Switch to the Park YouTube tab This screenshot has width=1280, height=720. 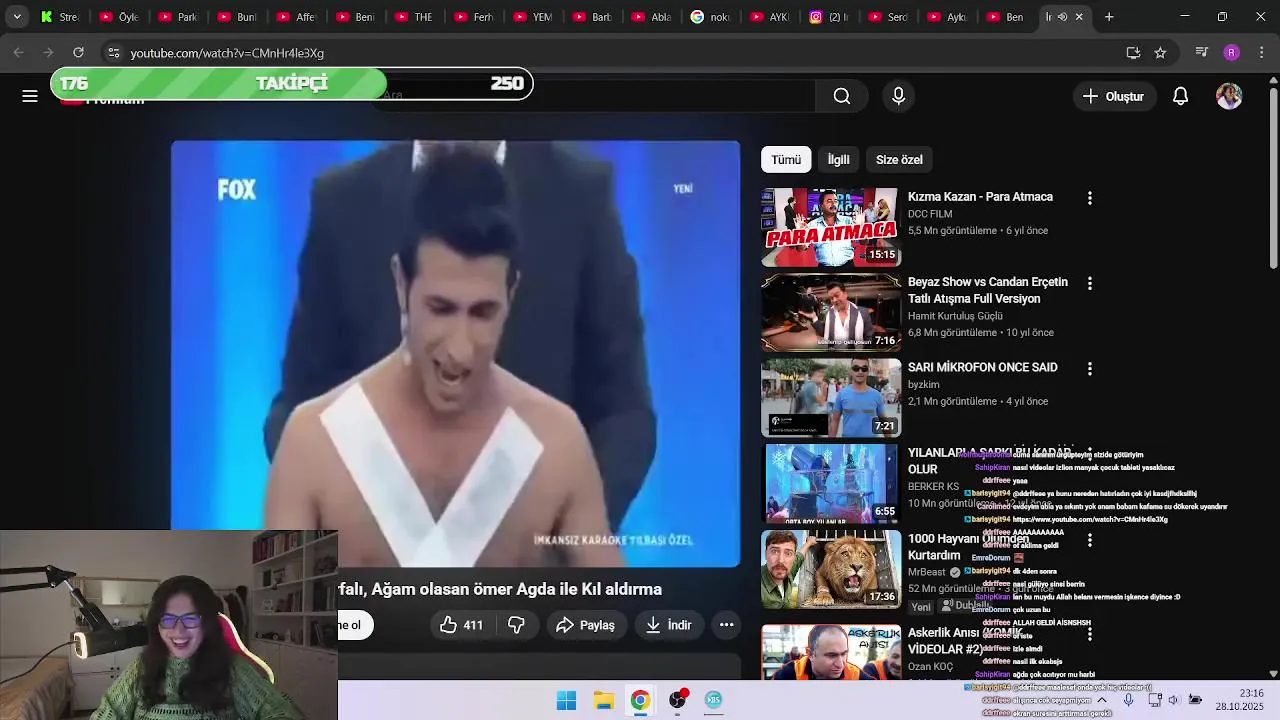tap(179, 17)
